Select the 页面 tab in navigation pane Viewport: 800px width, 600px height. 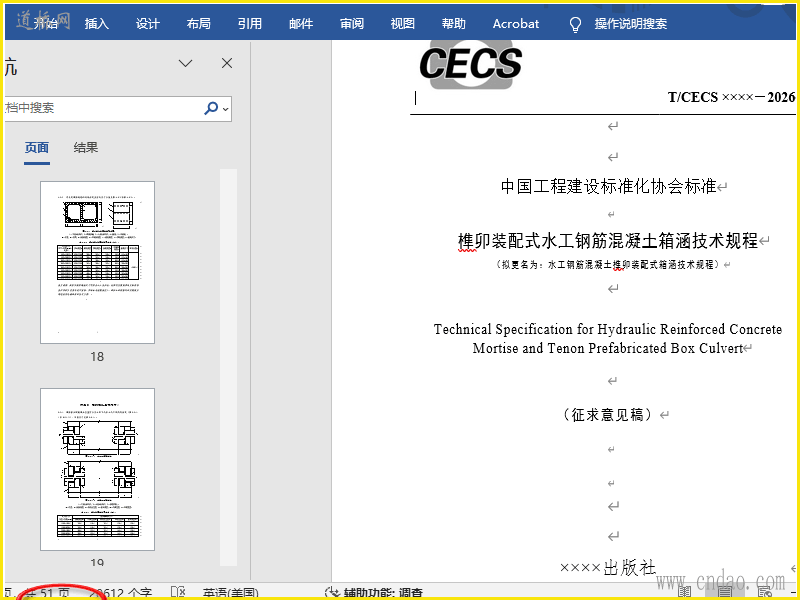click(37, 148)
